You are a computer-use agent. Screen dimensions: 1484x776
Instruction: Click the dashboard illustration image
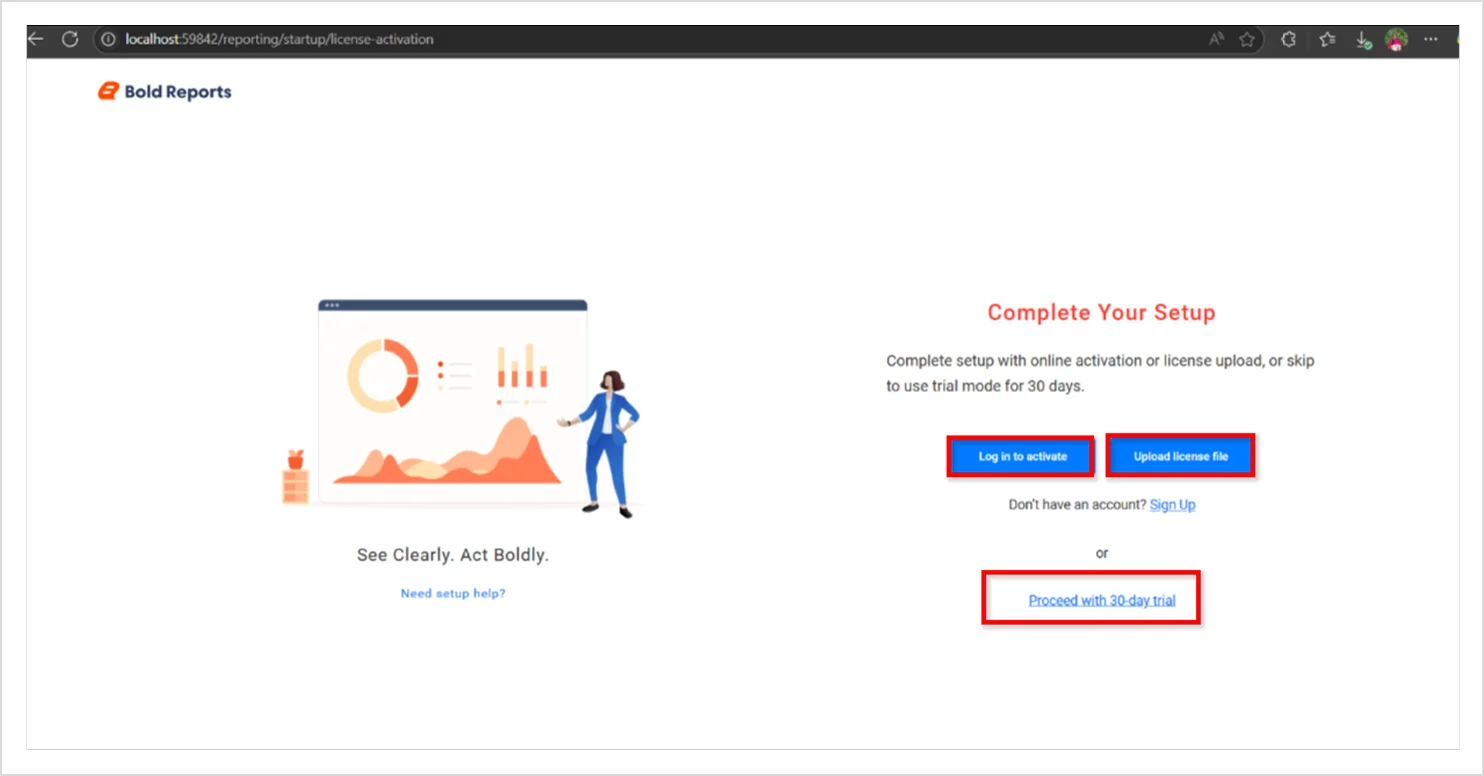[x=450, y=400]
